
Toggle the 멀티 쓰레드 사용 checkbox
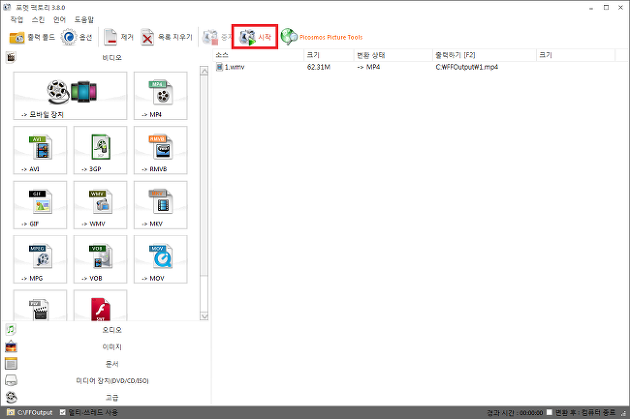[63, 412]
